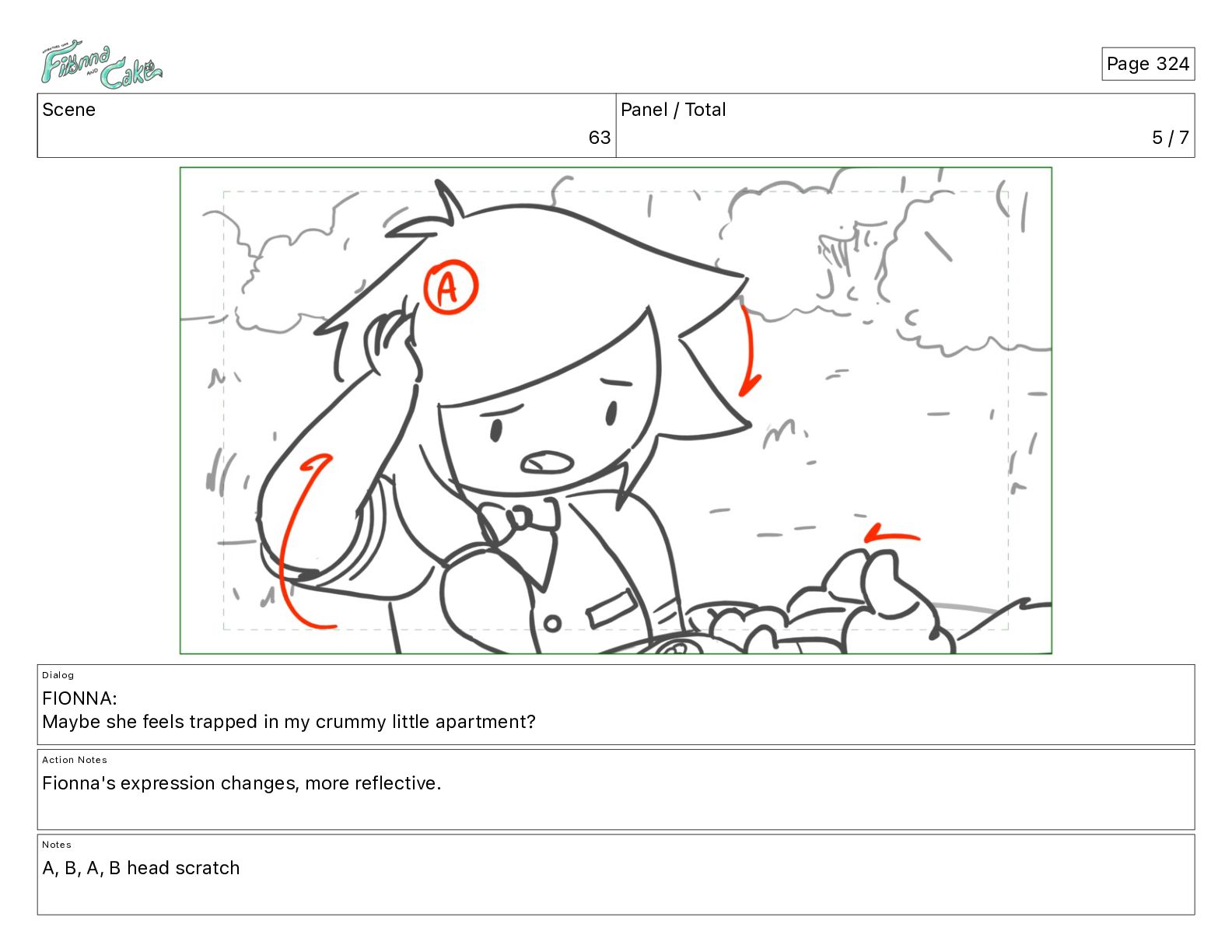Screen dimensions: 1232x952
Task: Click the name tag on Fionna's shirt
Action: (611, 607)
